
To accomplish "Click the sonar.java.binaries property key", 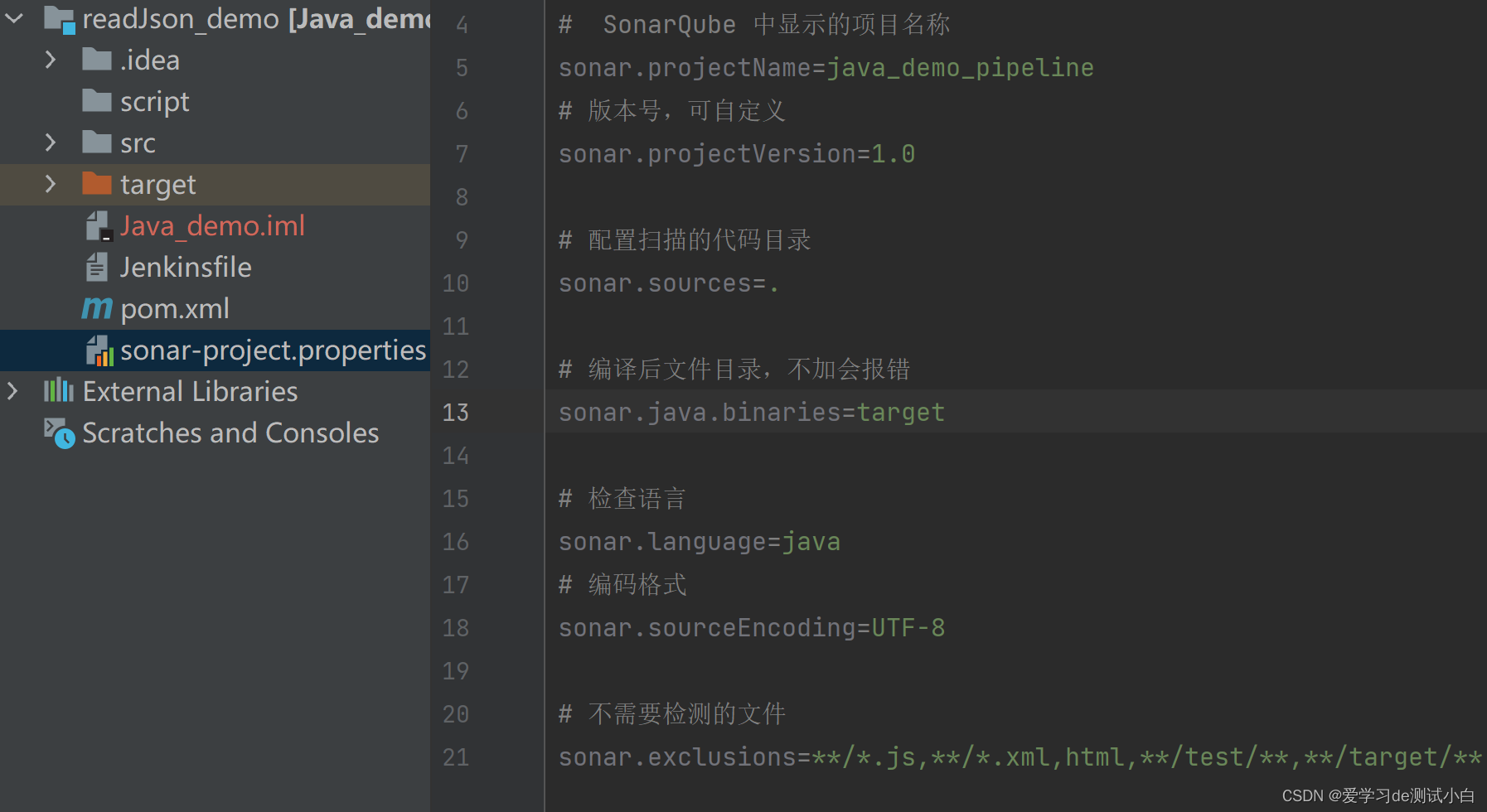I will 700,413.
